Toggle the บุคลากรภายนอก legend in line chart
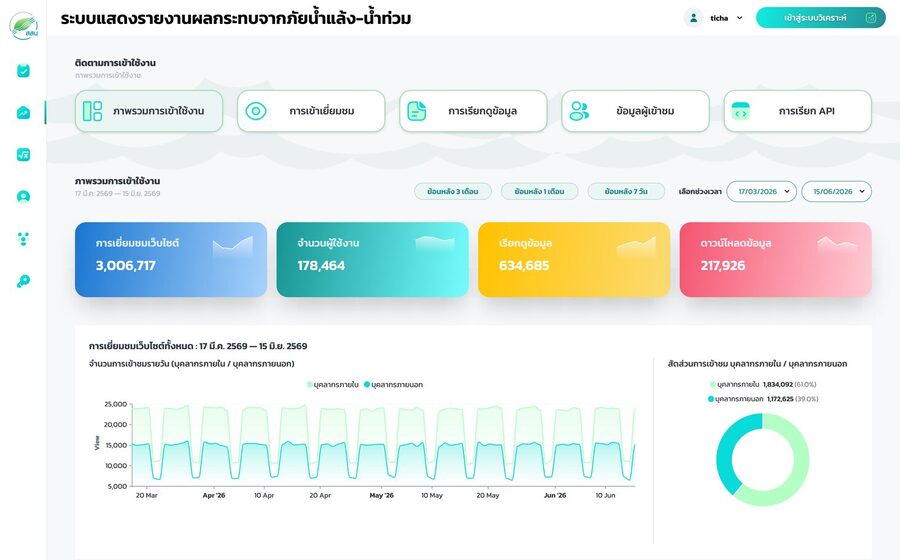900x560 pixels. coord(393,384)
